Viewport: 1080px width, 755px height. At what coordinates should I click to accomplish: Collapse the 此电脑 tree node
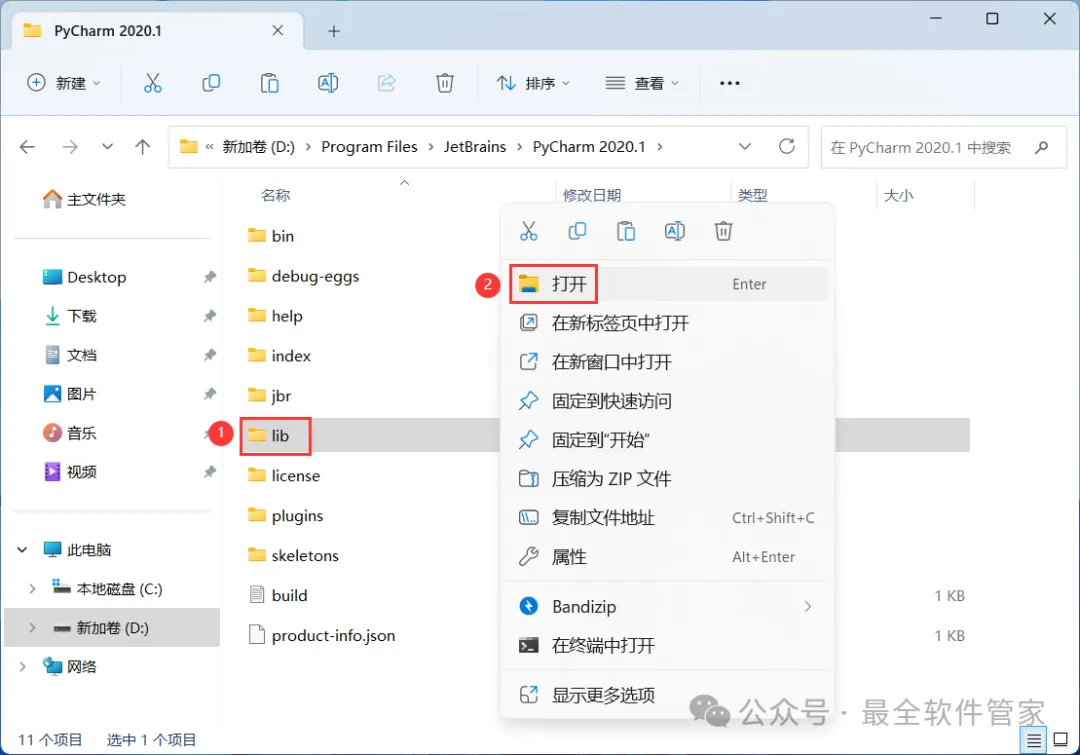22,550
